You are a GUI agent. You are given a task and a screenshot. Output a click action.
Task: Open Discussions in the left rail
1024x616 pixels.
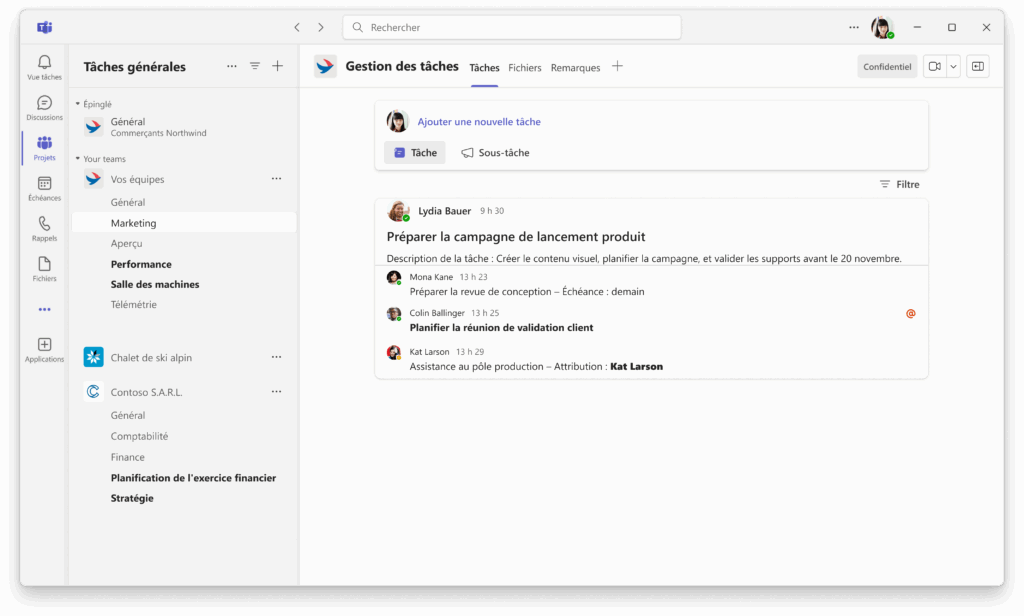[44, 108]
